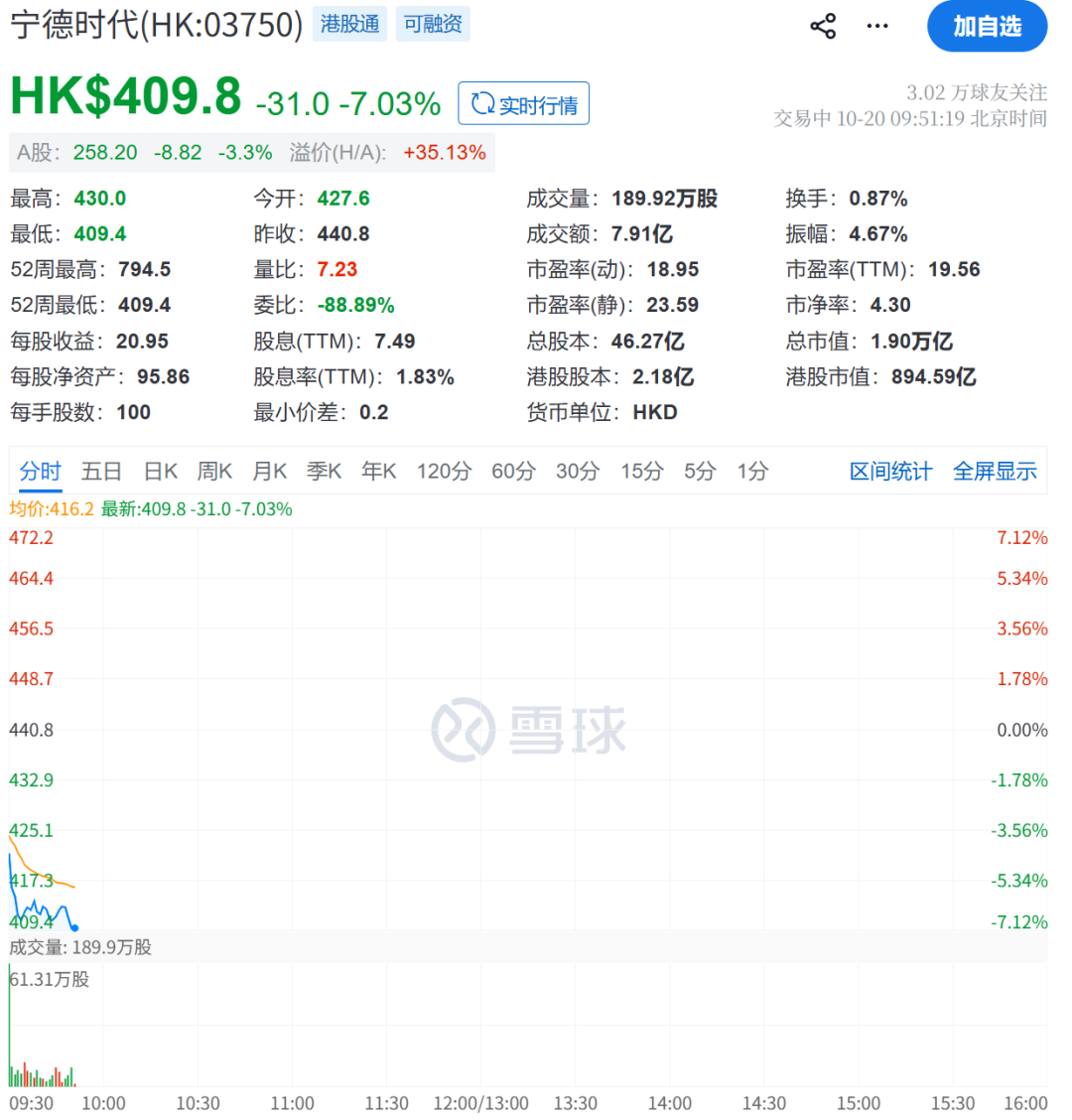
Task: Click the 可融资 tag
Action: 433,24
